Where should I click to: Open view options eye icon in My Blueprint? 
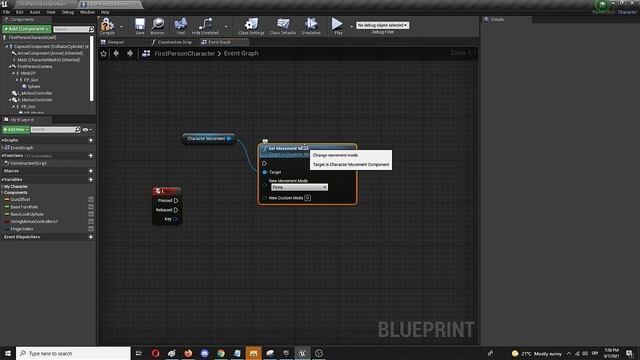(x=85, y=130)
